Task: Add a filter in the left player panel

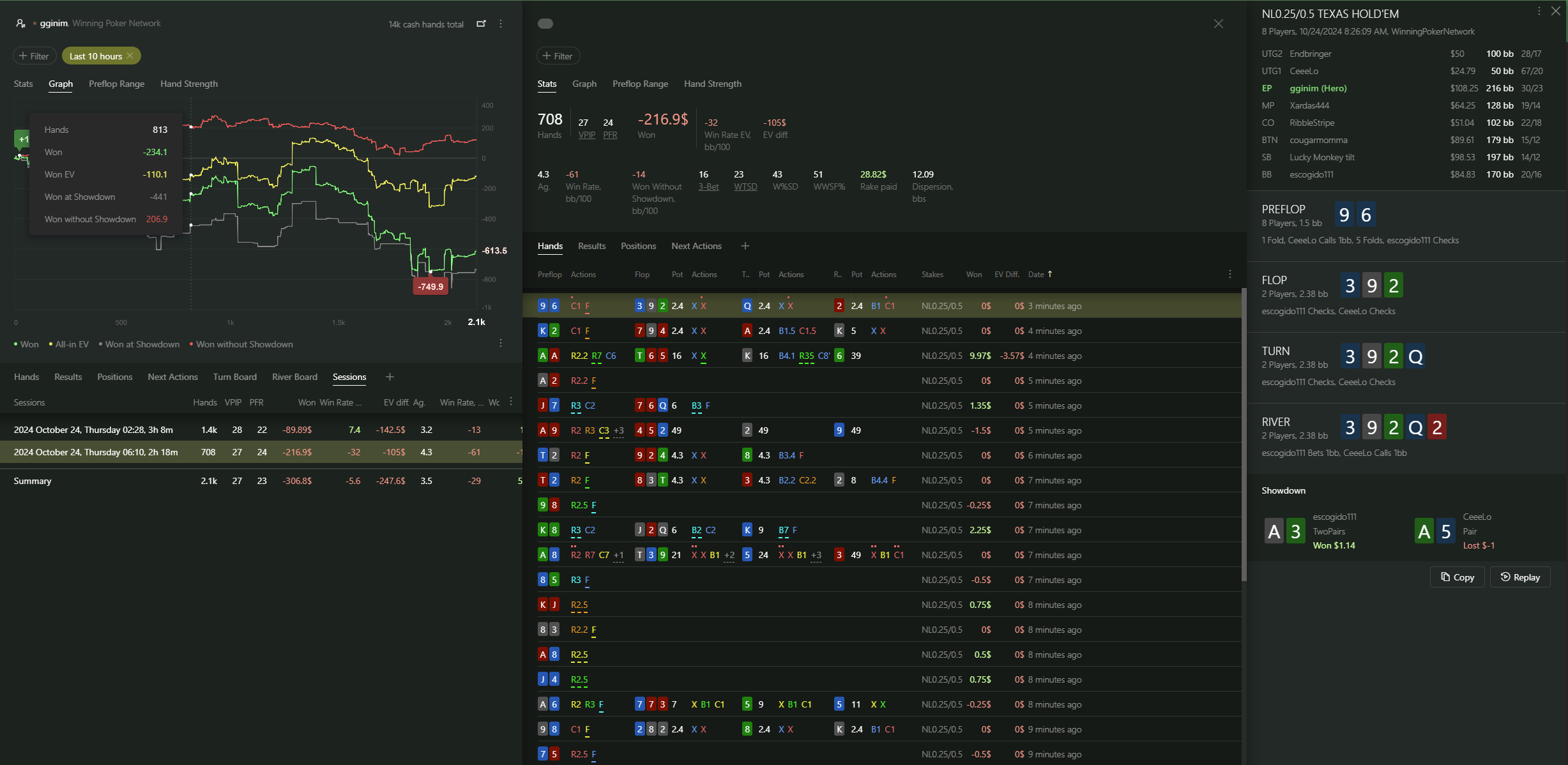Action: click(34, 56)
